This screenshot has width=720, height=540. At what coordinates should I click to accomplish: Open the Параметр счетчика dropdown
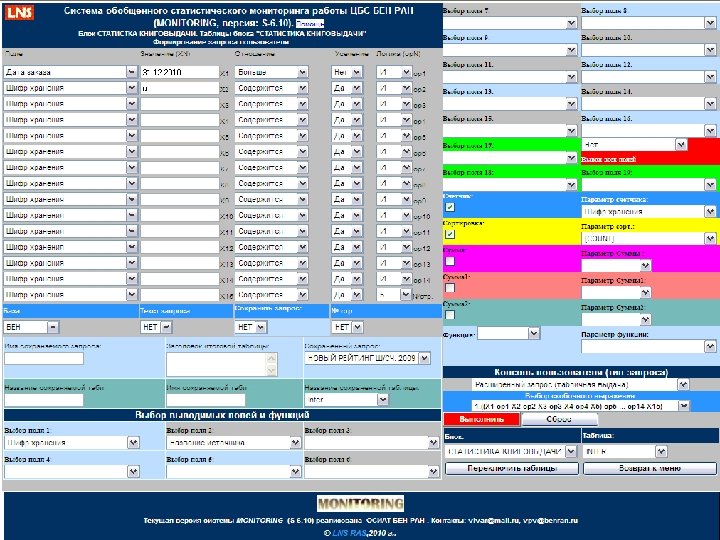[x=648, y=211]
